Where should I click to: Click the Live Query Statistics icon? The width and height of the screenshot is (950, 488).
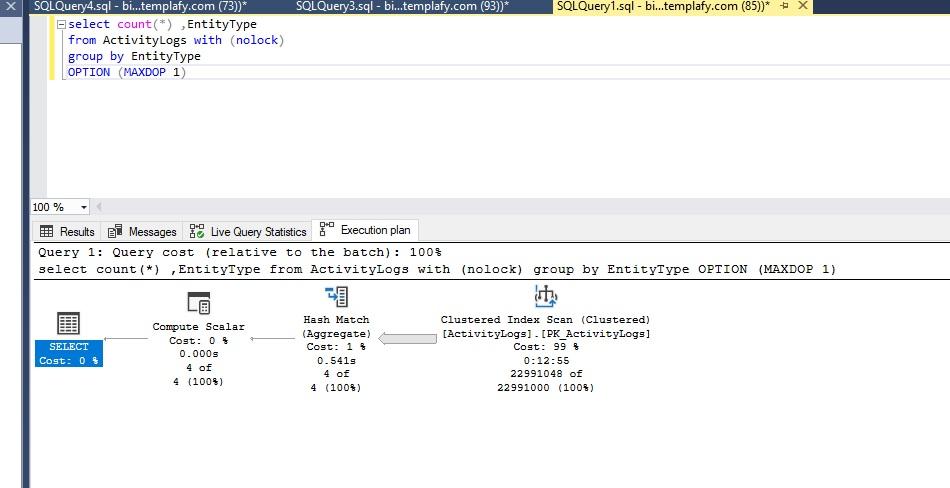click(x=197, y=231)
